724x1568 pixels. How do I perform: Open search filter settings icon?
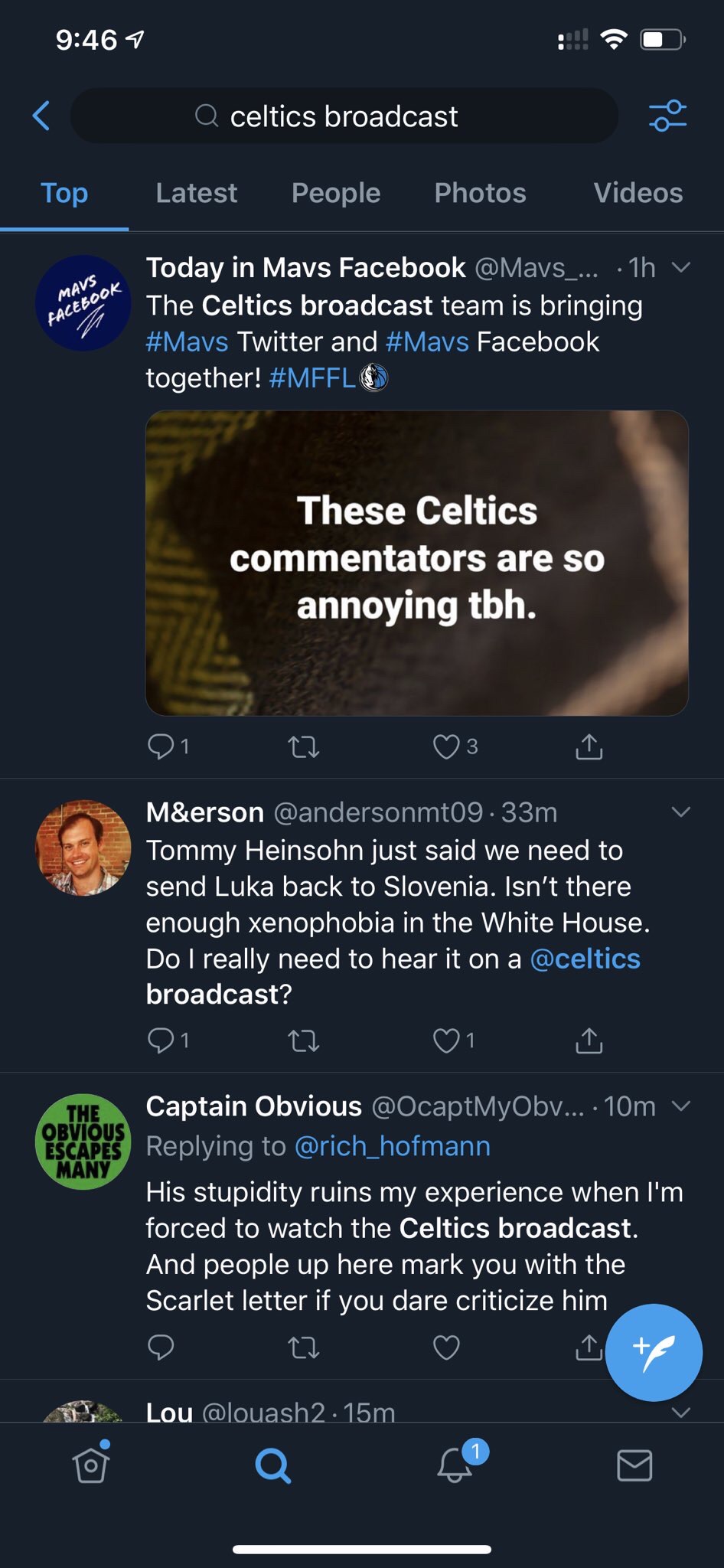667,116
